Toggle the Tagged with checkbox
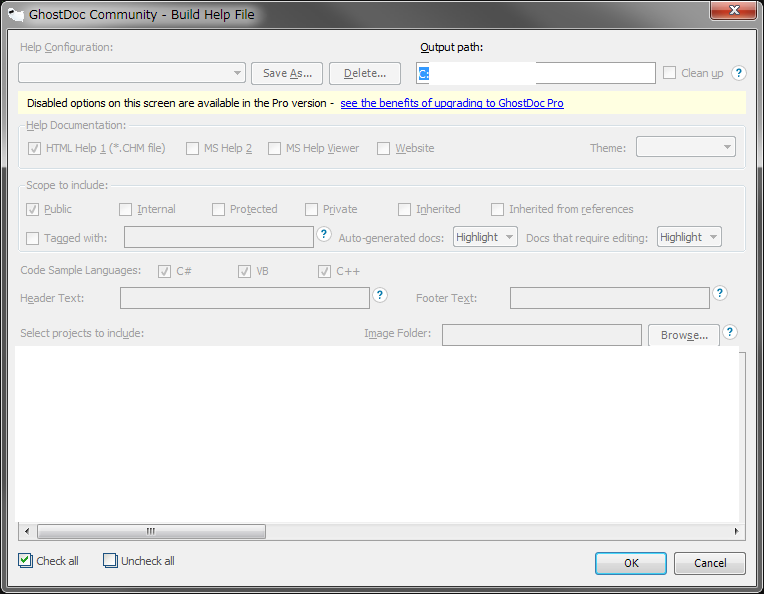764x594 pixels. pos(33,238)
